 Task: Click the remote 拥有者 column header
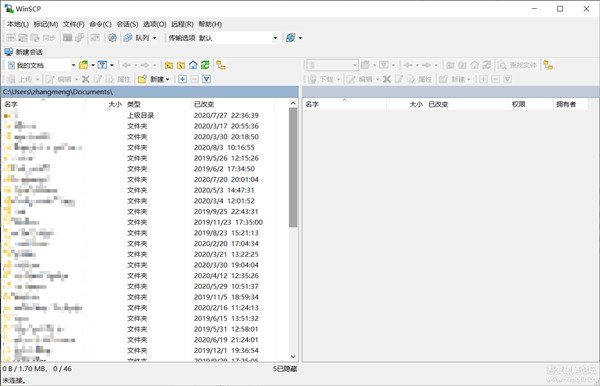(x=570, y=104)
